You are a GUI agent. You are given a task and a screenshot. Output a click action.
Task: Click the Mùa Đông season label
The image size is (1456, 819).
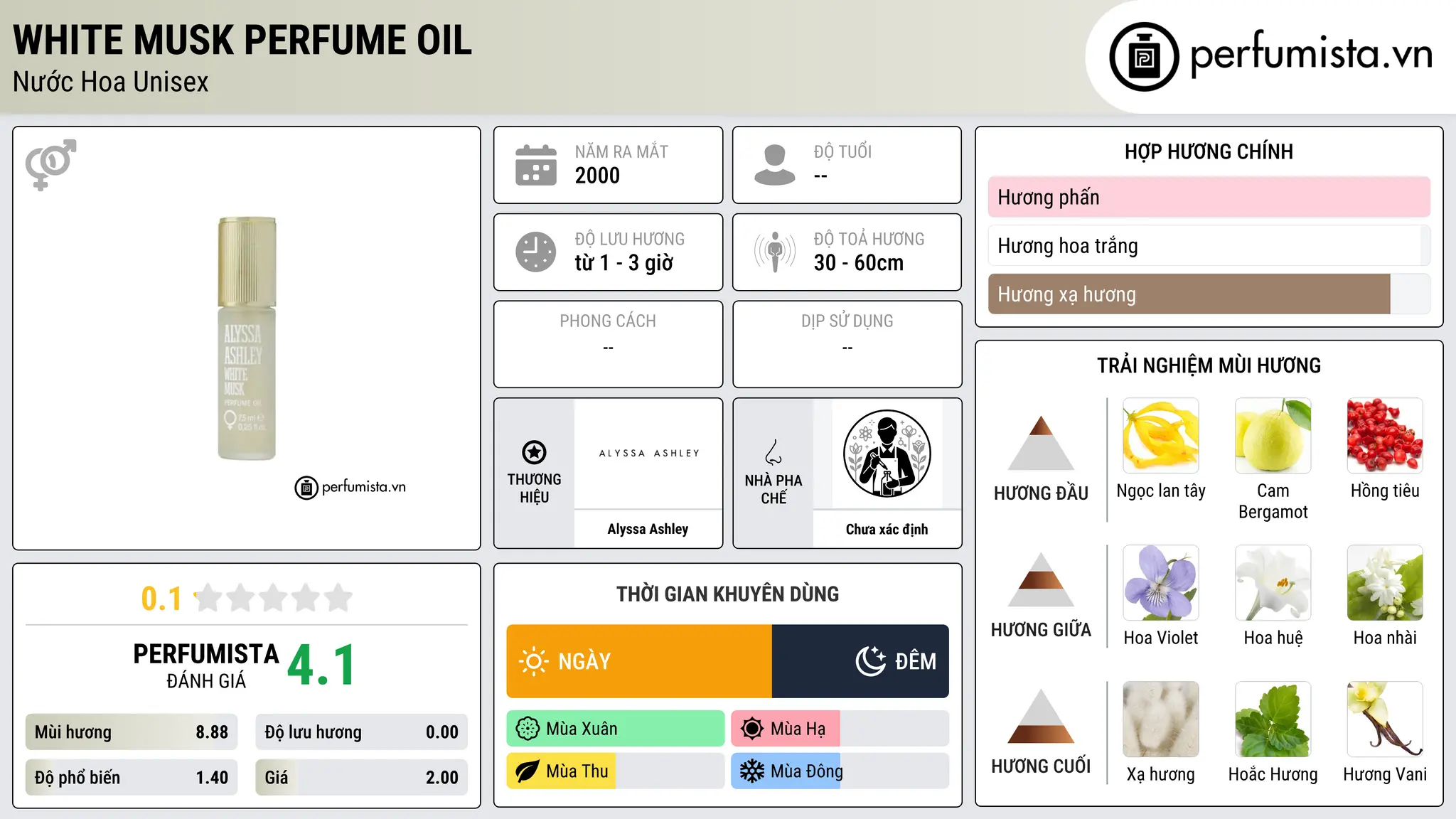(x=807, y=771)
